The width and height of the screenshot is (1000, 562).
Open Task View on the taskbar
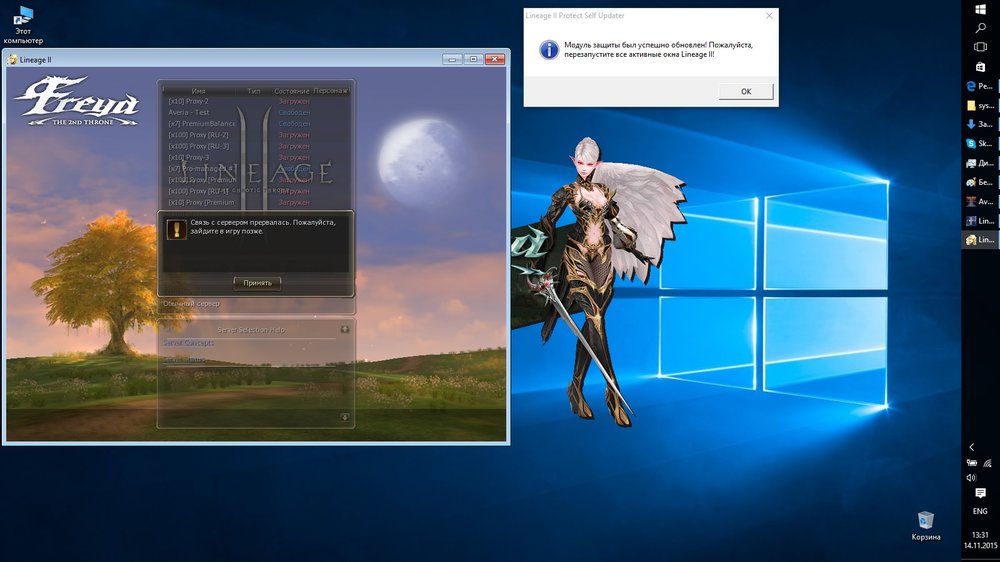(980, 47)
